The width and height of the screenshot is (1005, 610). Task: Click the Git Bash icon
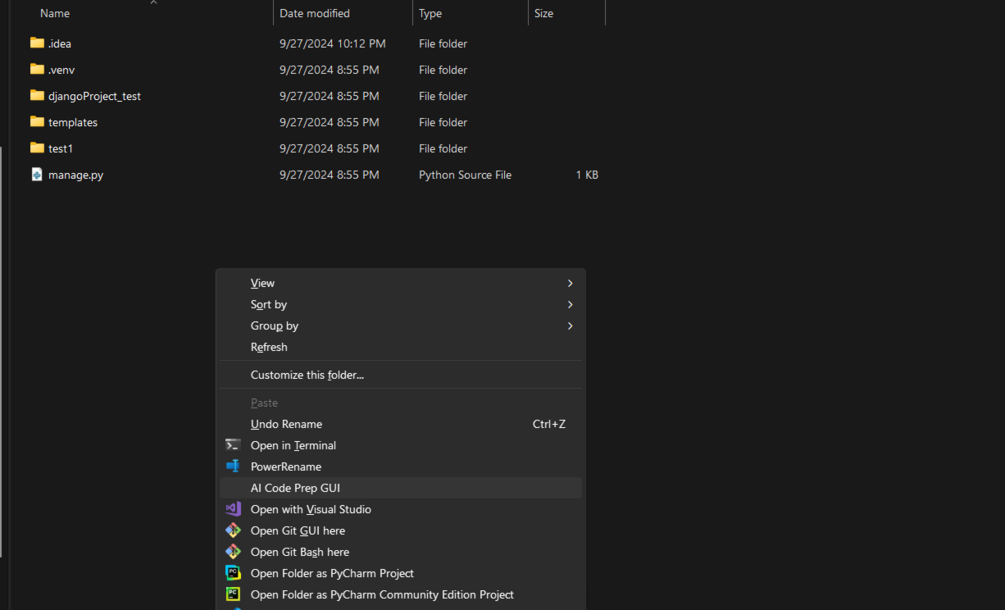point(233,552)
